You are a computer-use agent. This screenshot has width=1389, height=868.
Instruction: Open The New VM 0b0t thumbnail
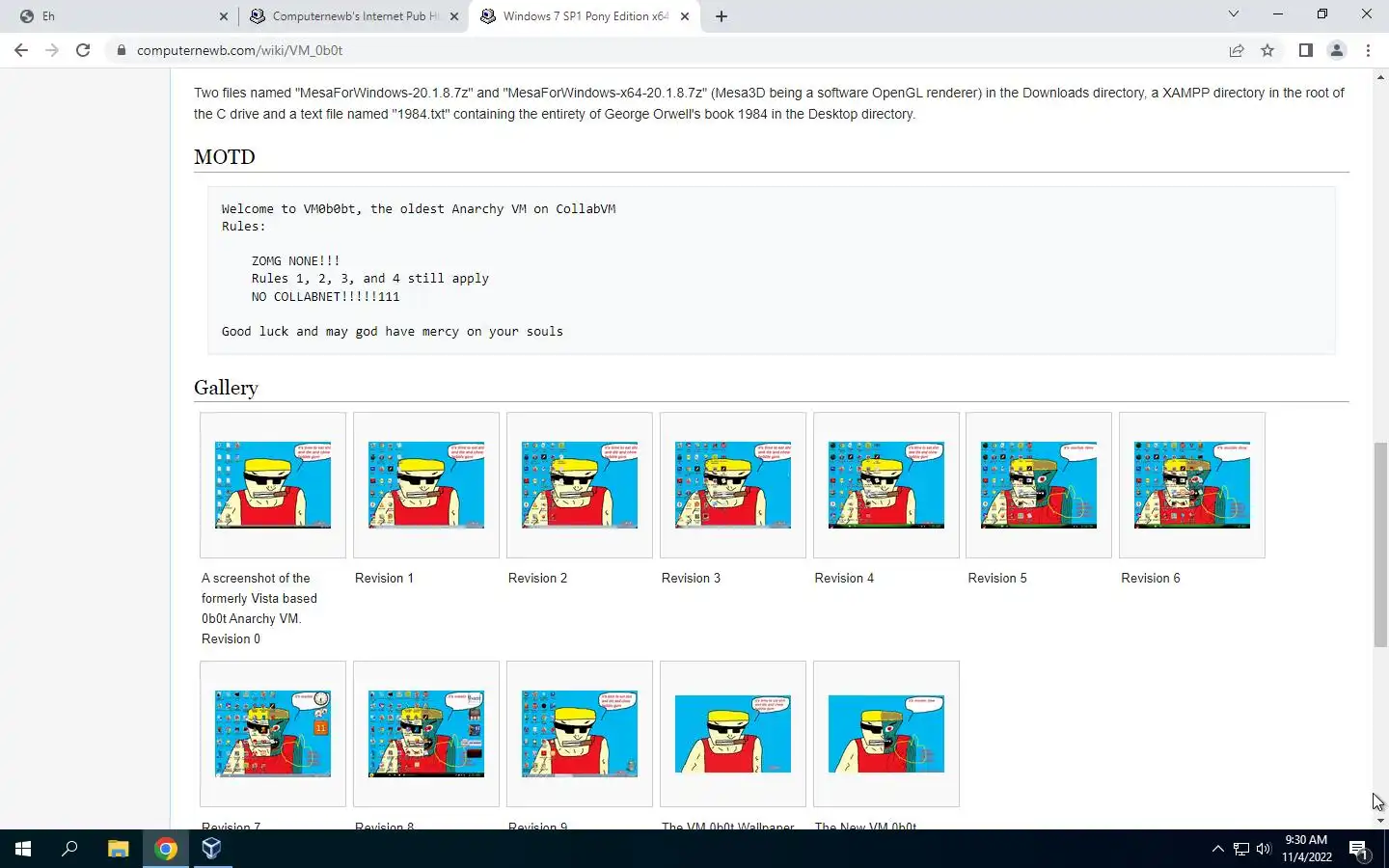pos(886,734)
